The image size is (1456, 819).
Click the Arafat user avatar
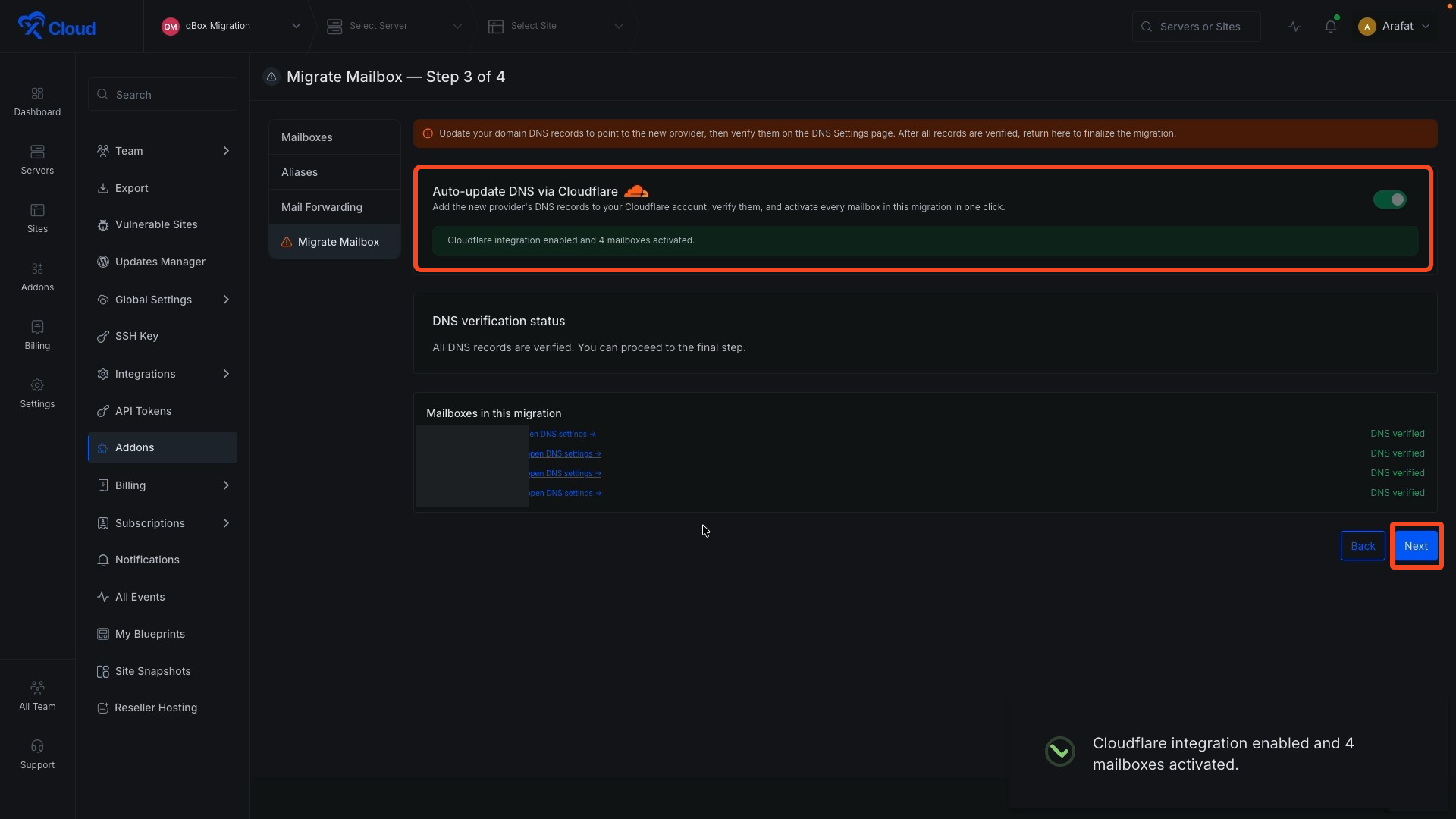click(1367, 27)
